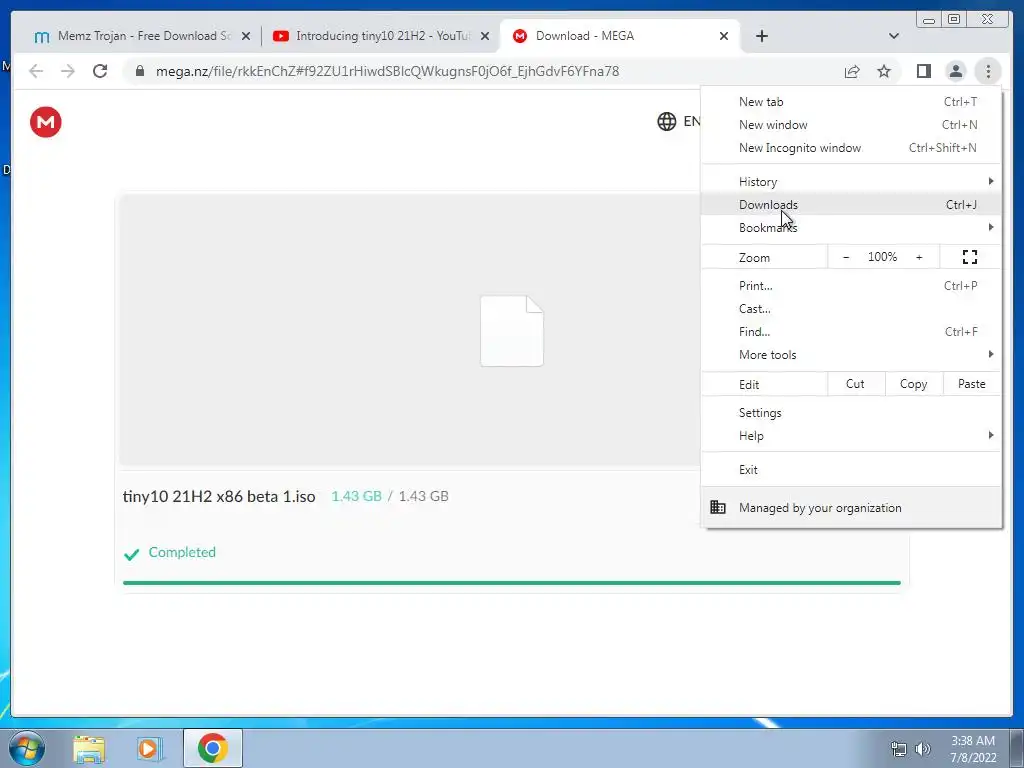
Task: Click the file placeholder icon on MEGA page
Action: (x=512, y=331)
